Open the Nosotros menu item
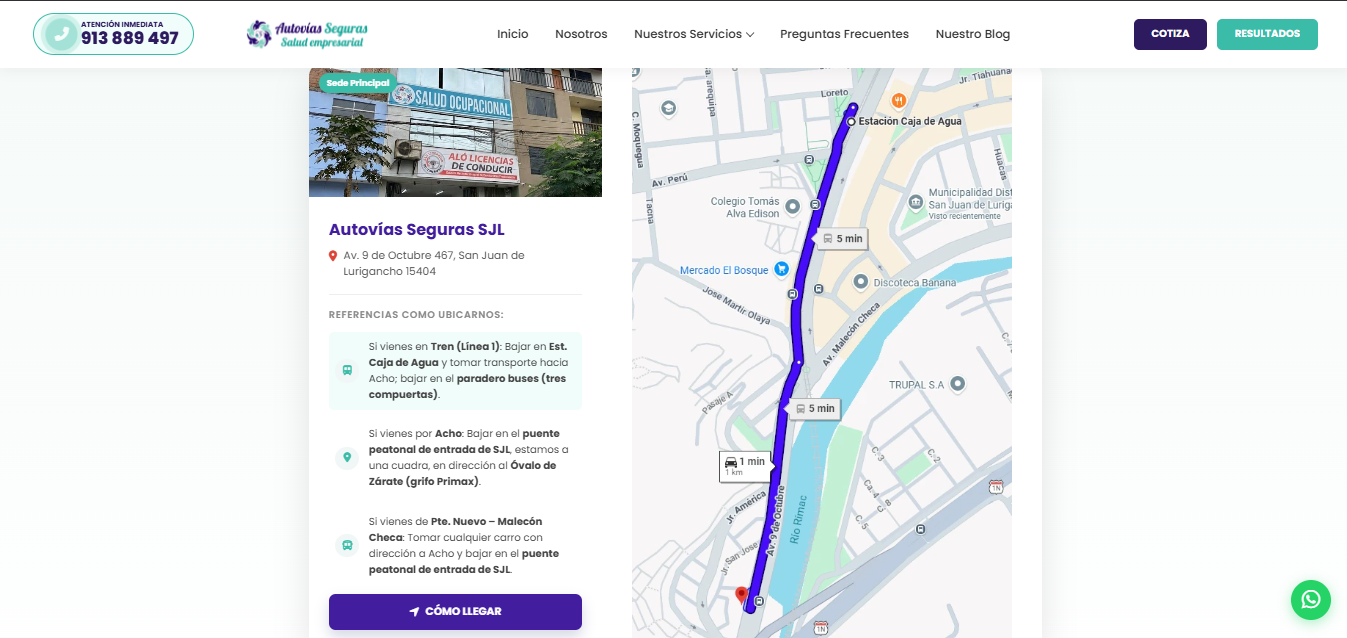Viewport: 1347px width, 638px height. point(581,34)
